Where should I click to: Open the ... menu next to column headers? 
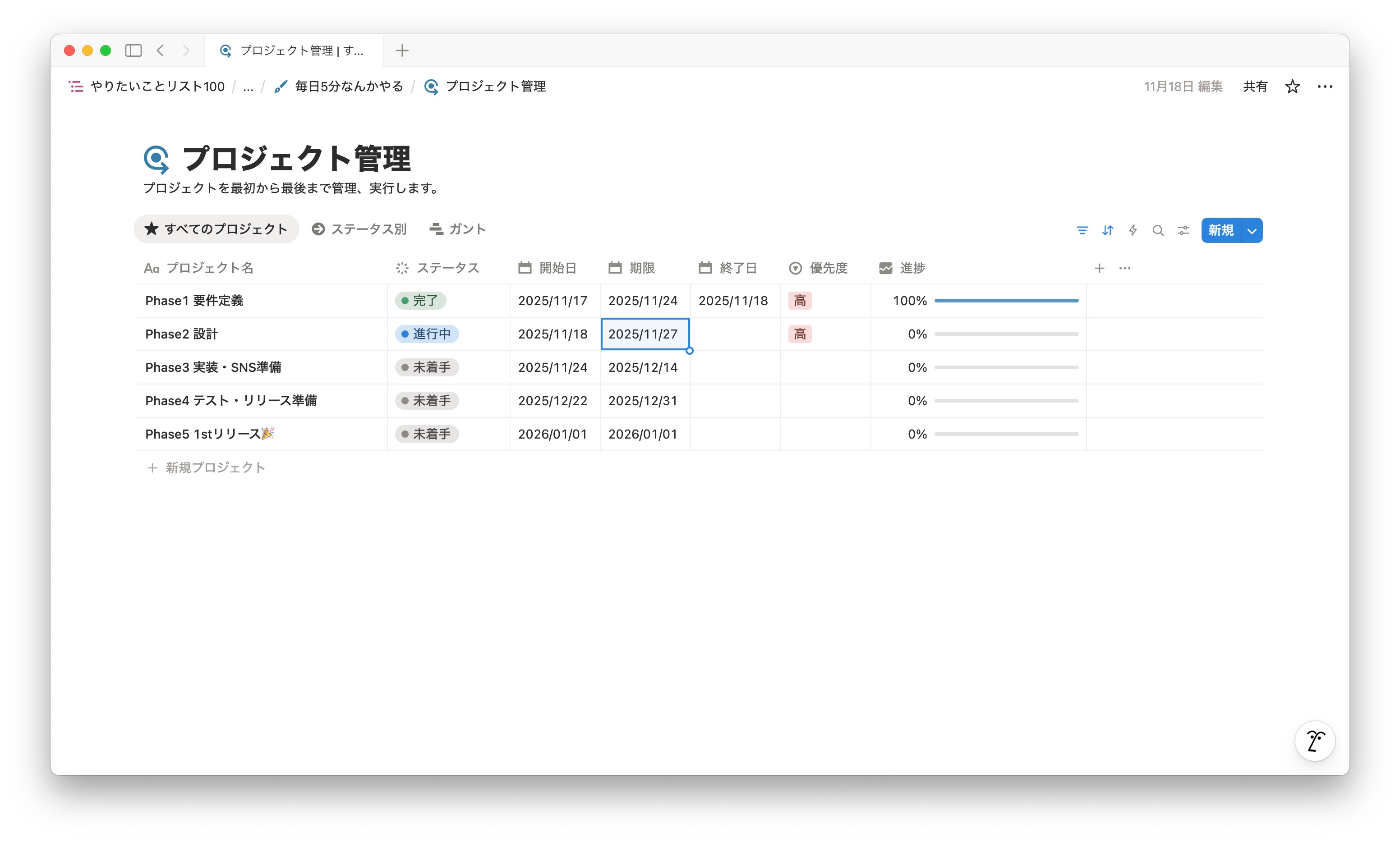coord(1124,268)
